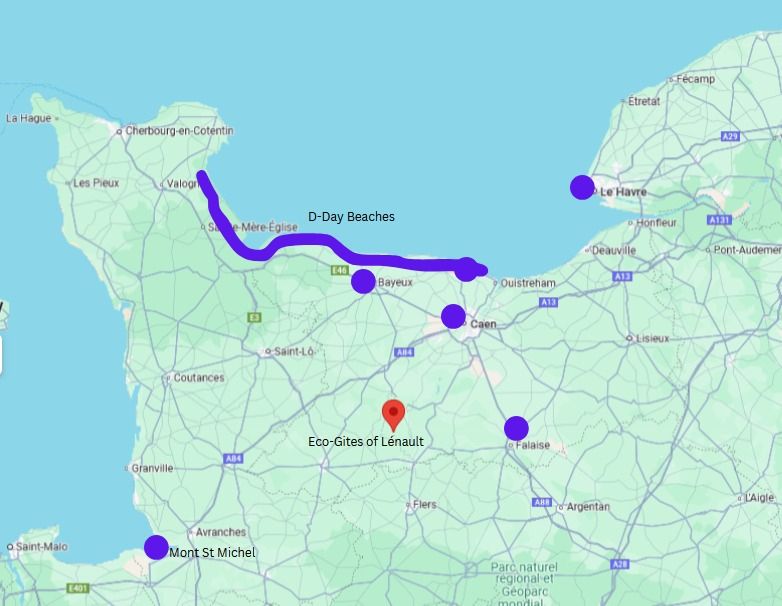
Task: Click the purple marker at Bayeux
Action: (x=364, y=281)
